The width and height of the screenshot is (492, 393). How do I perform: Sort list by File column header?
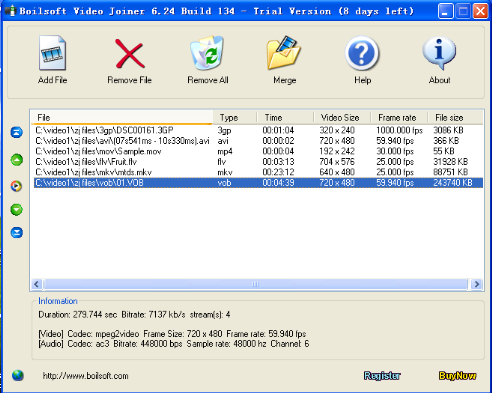click(122, 118)
